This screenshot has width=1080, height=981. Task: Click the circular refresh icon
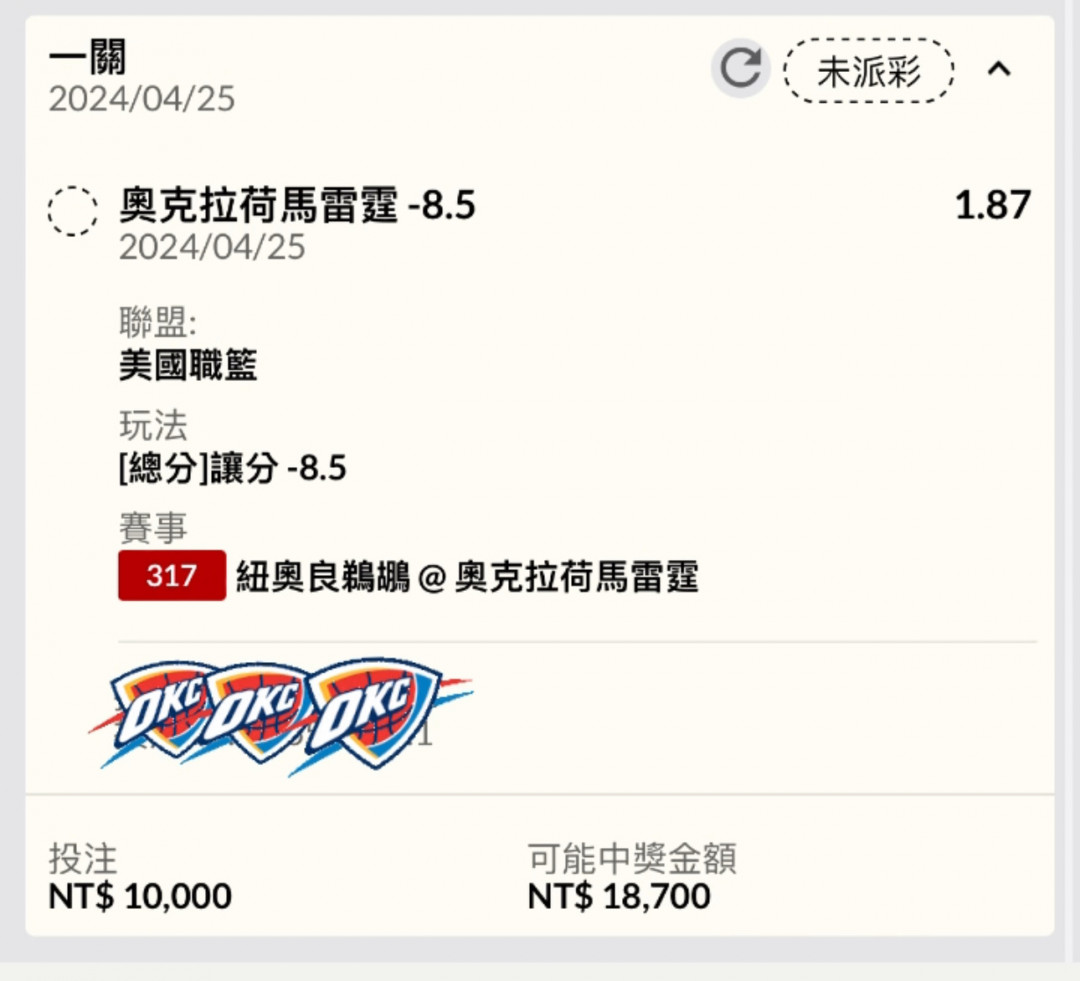[x=740, y=68]
